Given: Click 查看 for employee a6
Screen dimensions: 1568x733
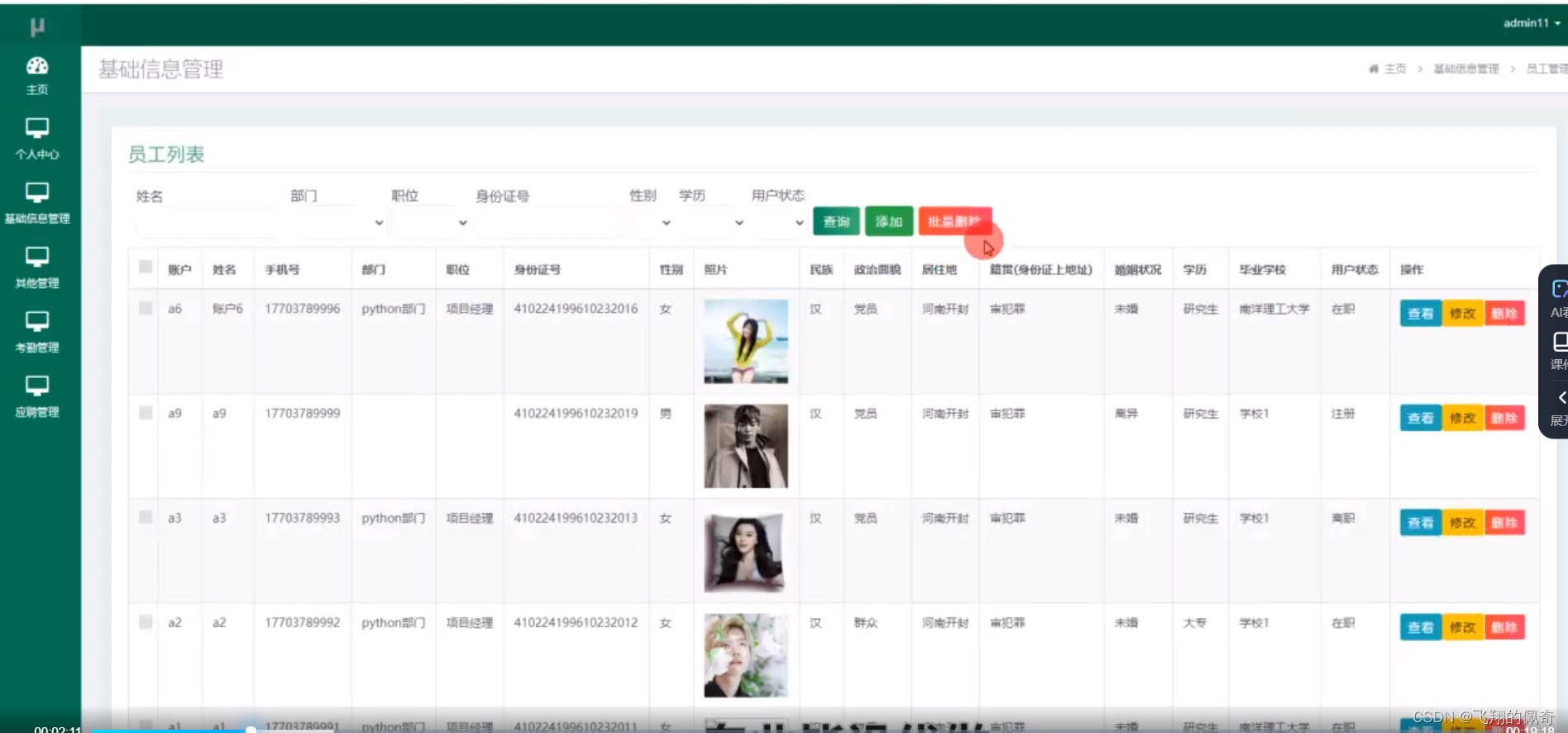Looking at the screenshot, I should (1421, 314).
